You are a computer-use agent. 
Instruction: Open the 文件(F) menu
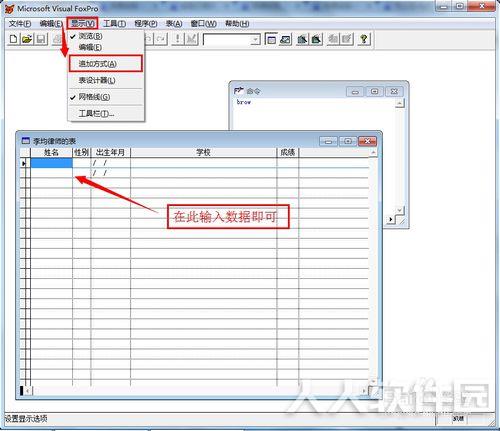pyautogui.click(x=20, y=24)
